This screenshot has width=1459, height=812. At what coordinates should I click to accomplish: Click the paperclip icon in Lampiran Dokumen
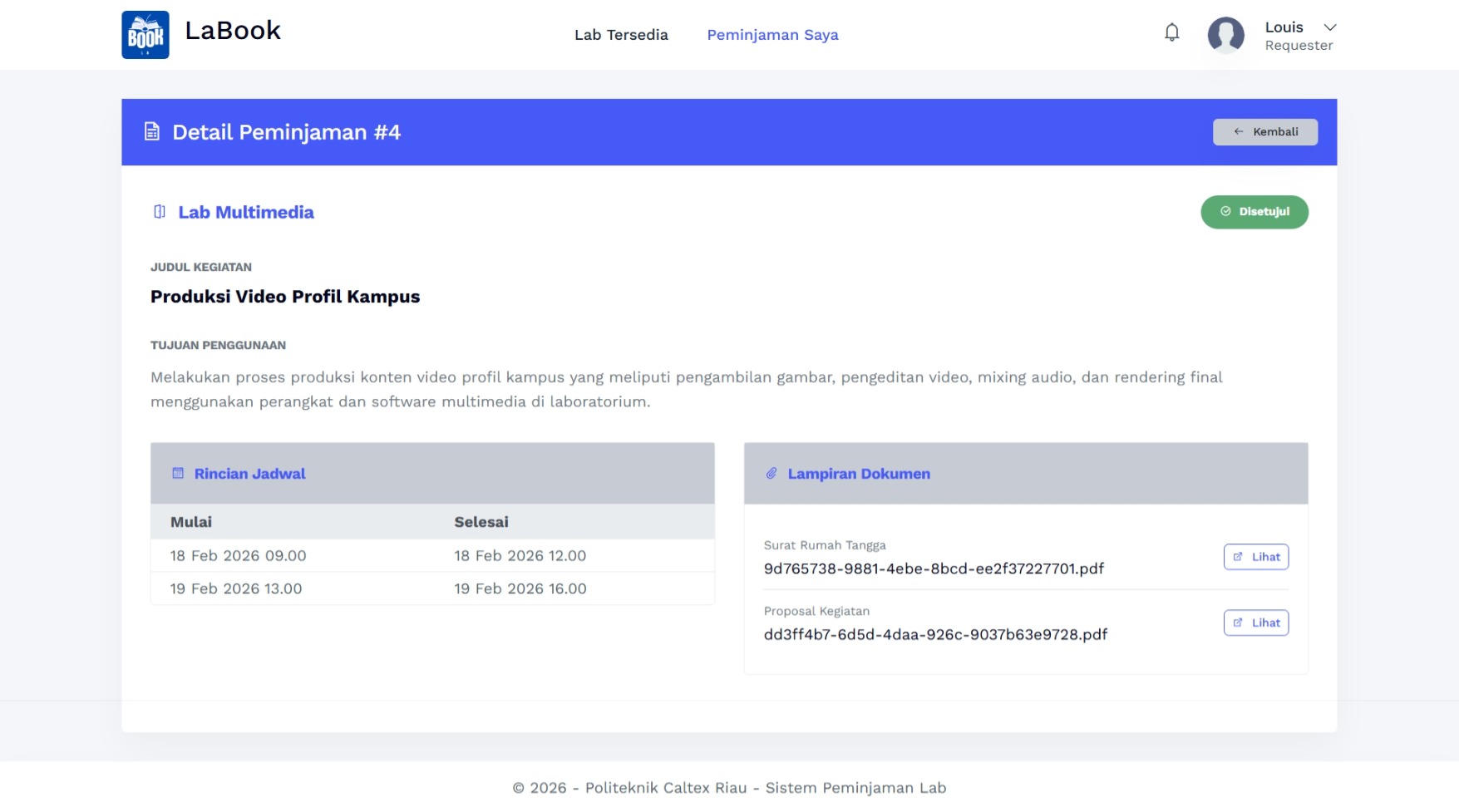coord(771,473)
